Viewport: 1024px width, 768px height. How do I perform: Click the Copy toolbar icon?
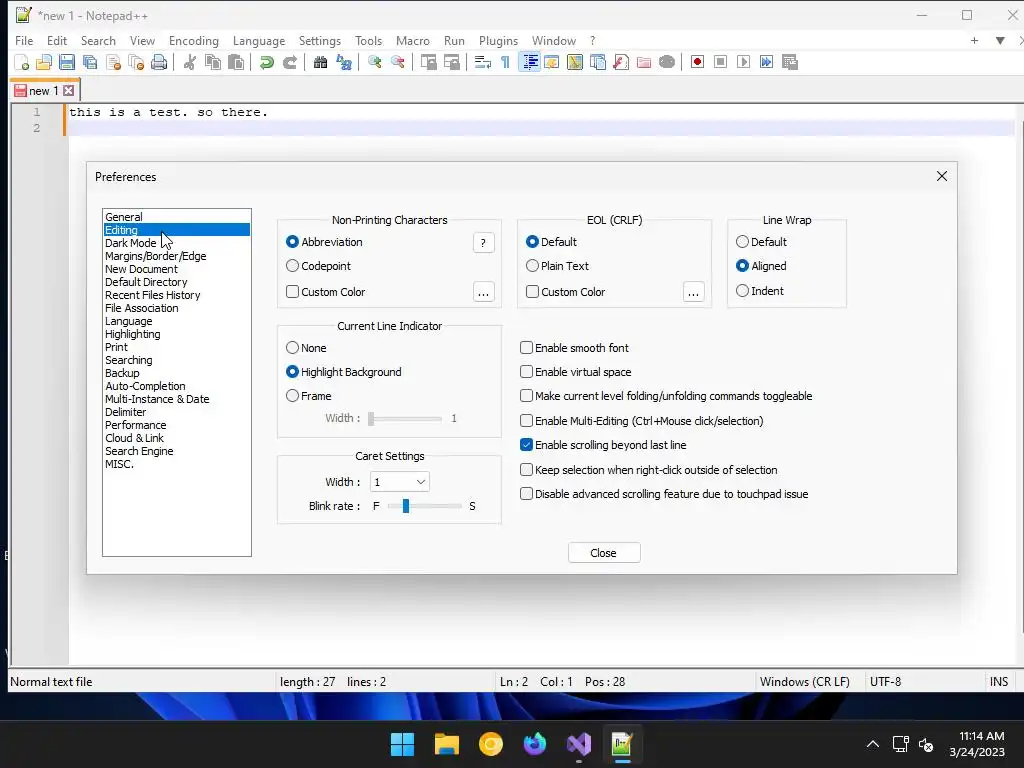212,62
